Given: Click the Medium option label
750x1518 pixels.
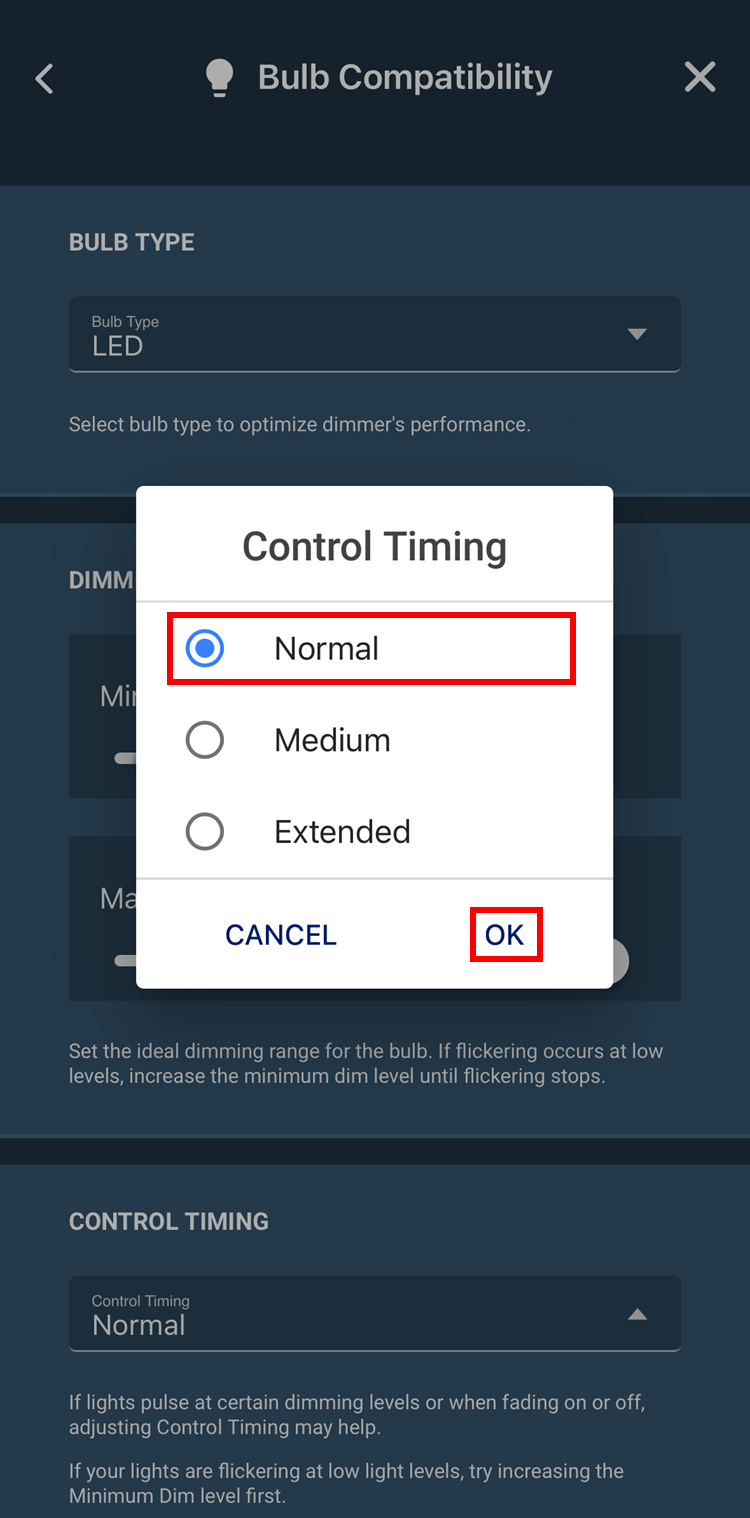Looking at the screenshot, I should click(332, 741).
